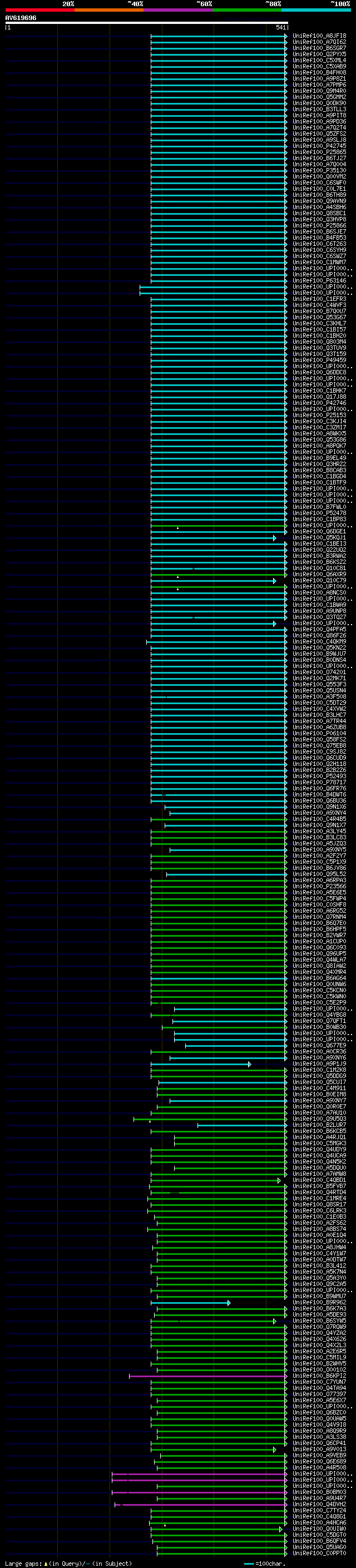
Task: Select the UniRef100_A3F508 label
Action: (x=319, y=696)
